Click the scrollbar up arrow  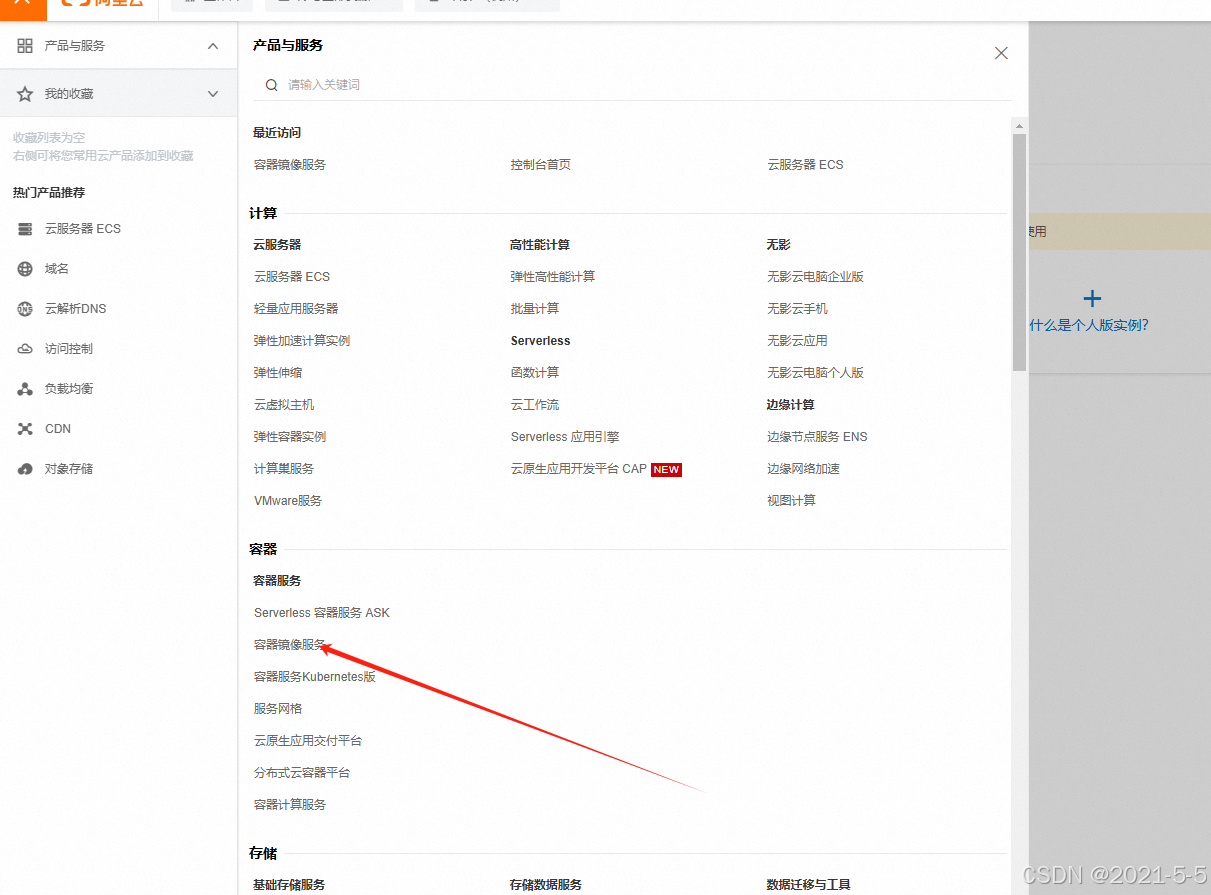(x=1019, y=125)
